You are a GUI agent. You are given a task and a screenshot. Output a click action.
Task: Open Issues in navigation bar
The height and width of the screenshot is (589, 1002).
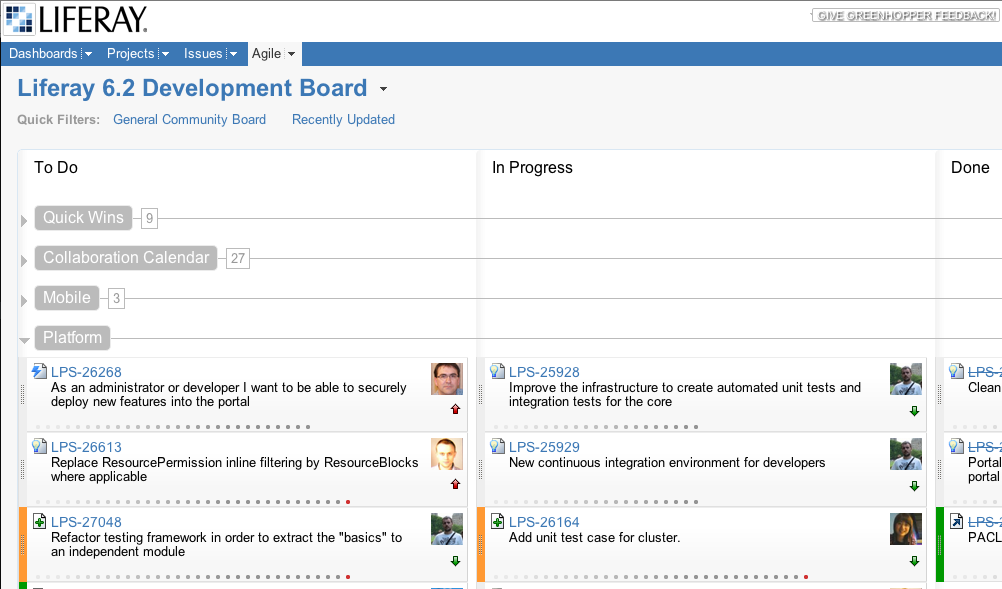click(x=203, y=54)
